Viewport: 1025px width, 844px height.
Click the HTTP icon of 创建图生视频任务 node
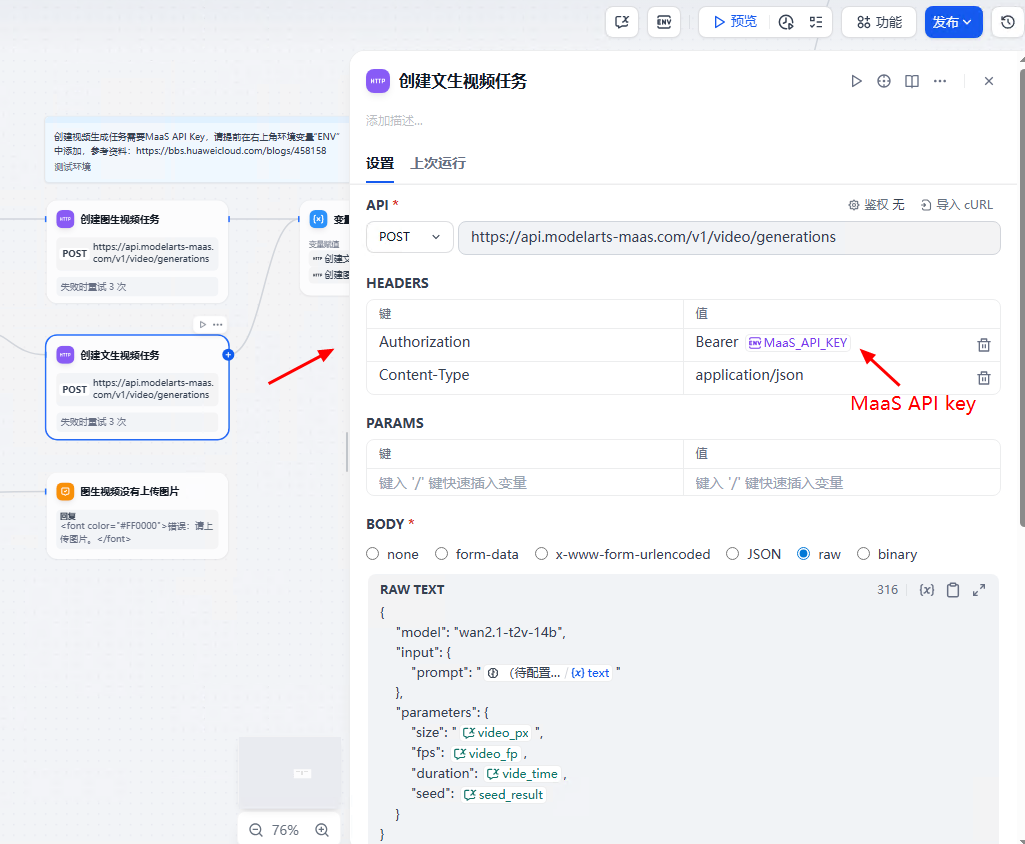[x=65, y=219]
